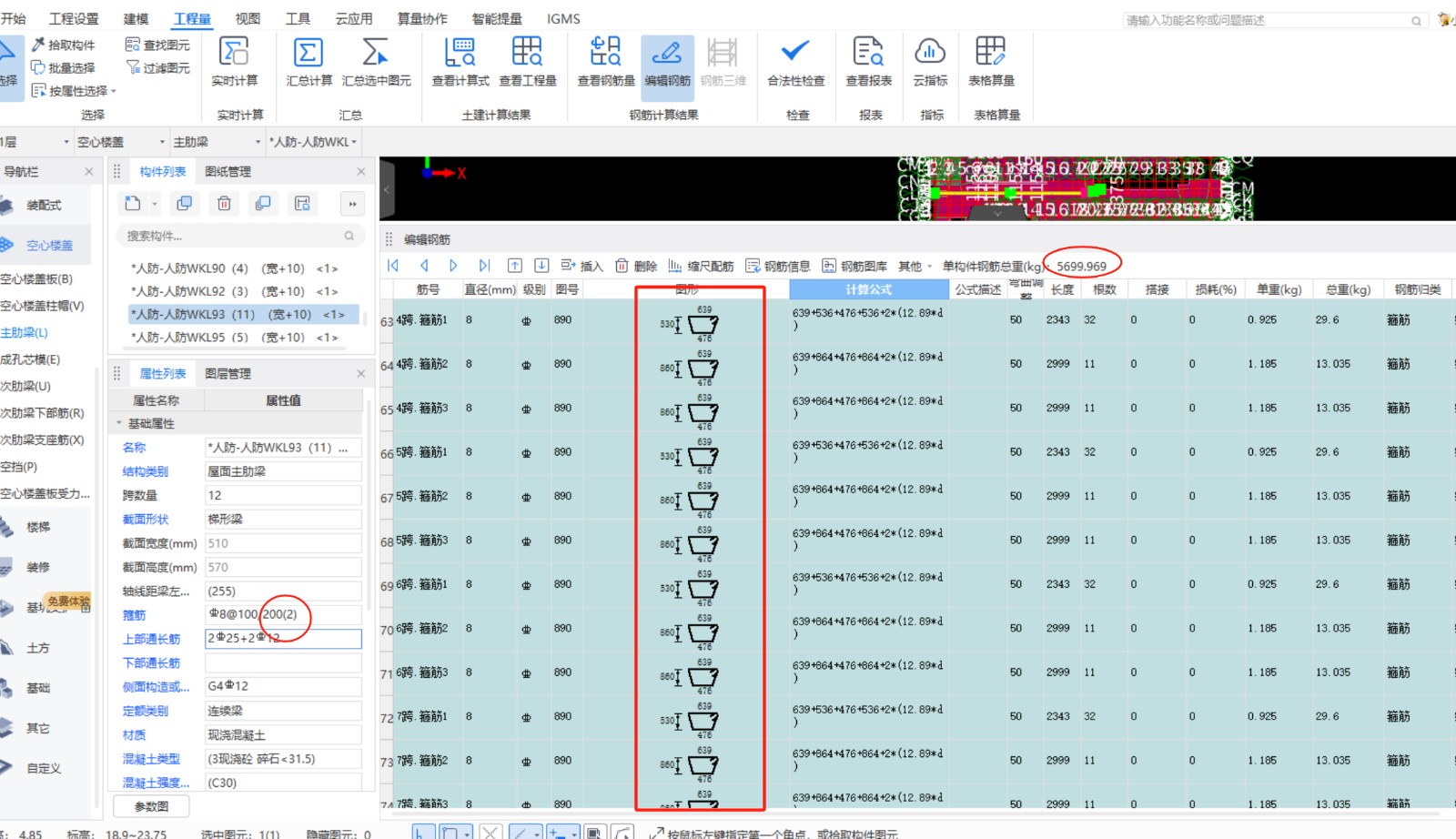Image resolution: width=1456 pixels, height=839 pixels.
Task: Open the 空心楼盖 category dropdown
Action: (162, 142)
